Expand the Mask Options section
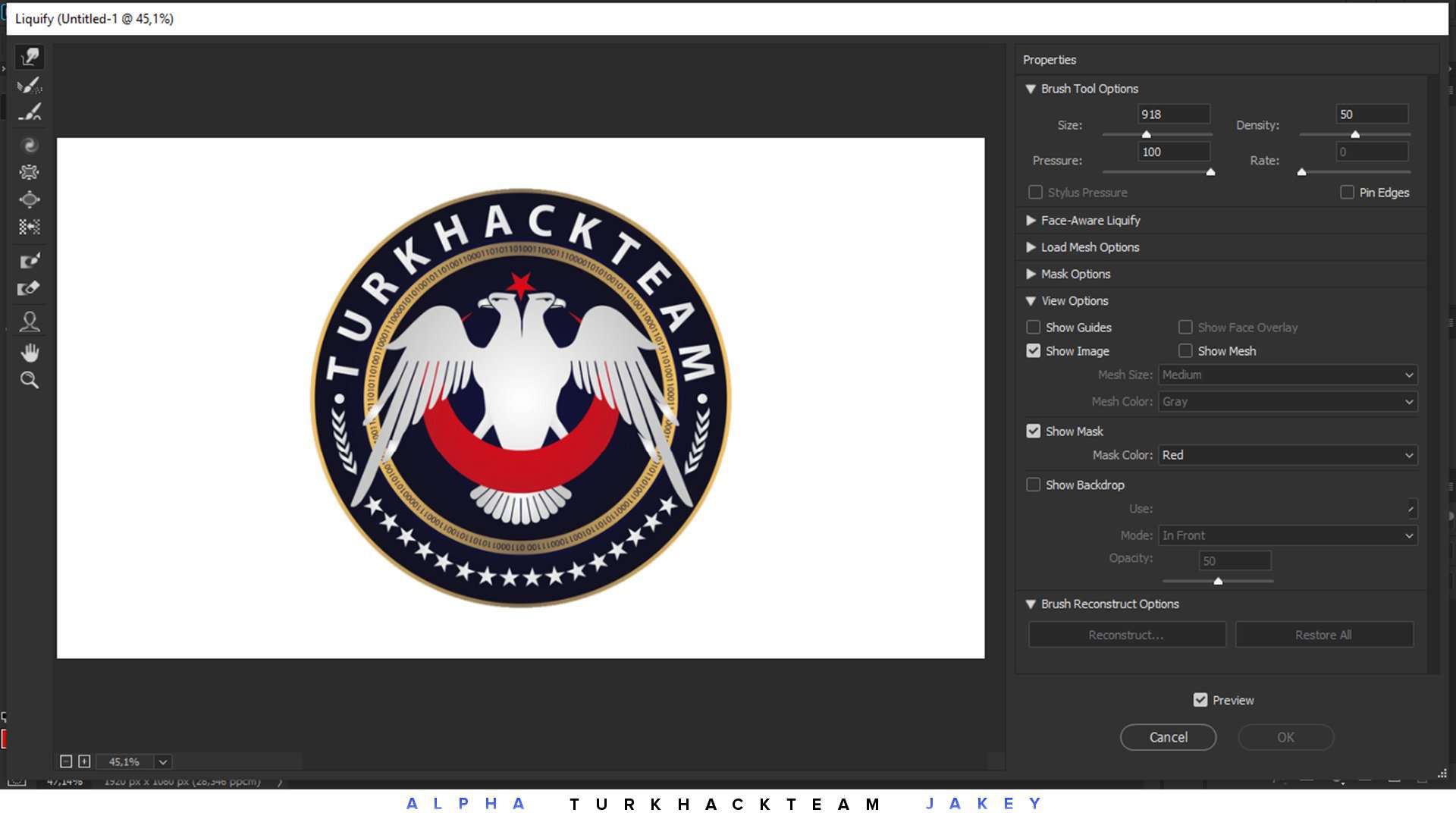Screen dimensions: 1456x819 tap(1031, 274)
